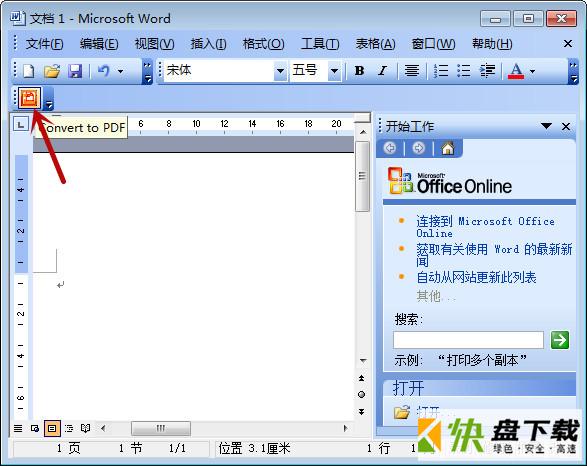Click the Select Browse Object circle
The width and height of the screenshot is (587, 466).
pyautogui.click(x=361, y=395)
